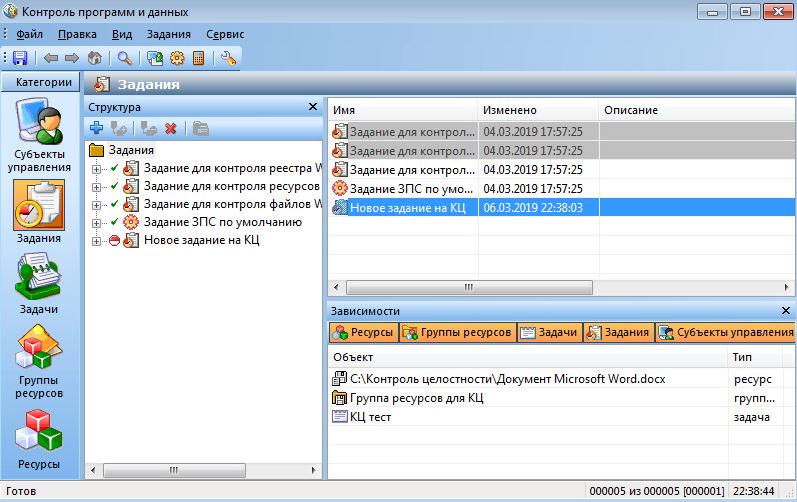Open the Сервис menu
Viewport: 797px width, 502px height.
pyautogui.click(x=225, y=35)
